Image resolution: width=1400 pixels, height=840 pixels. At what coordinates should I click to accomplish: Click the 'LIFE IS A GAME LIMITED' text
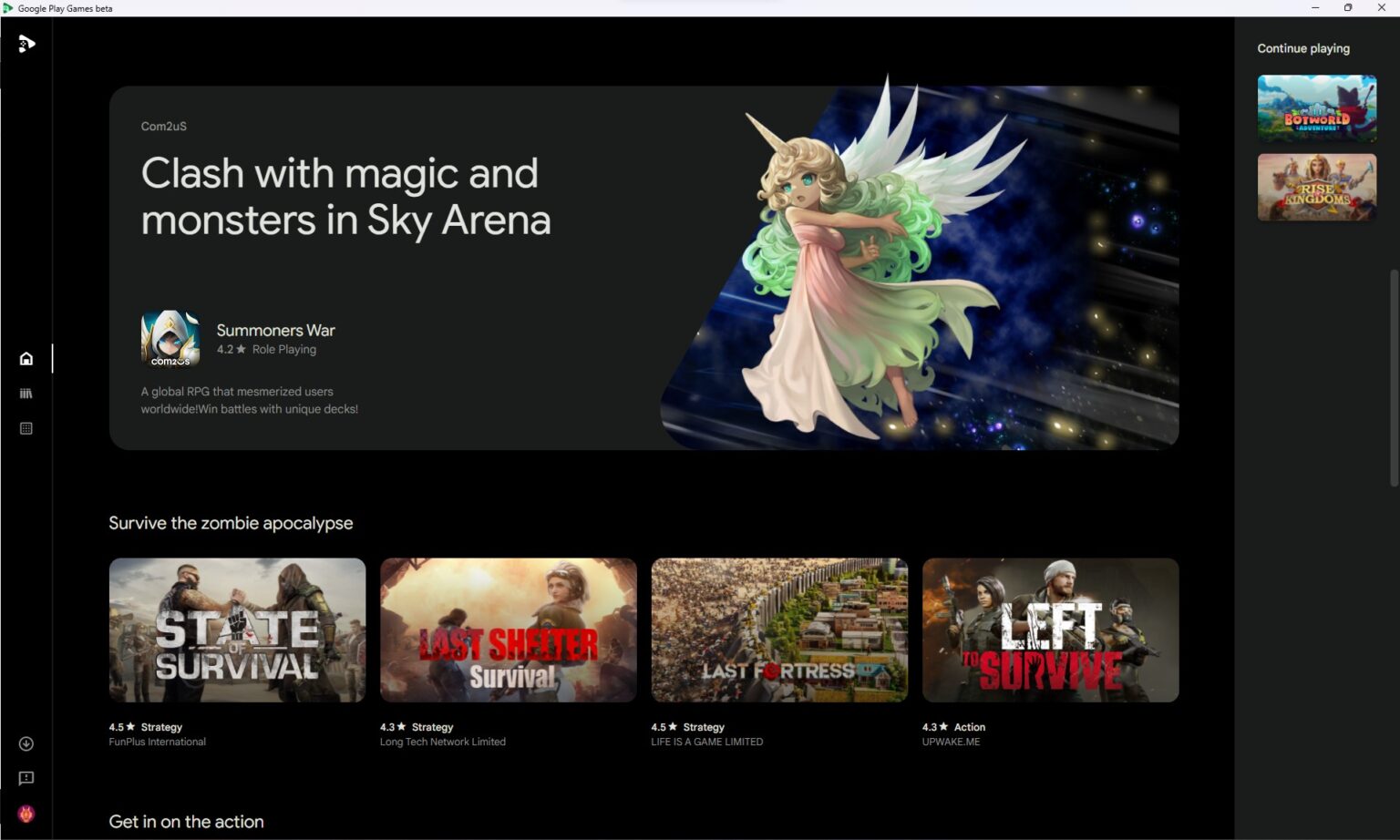click(707, 742)
